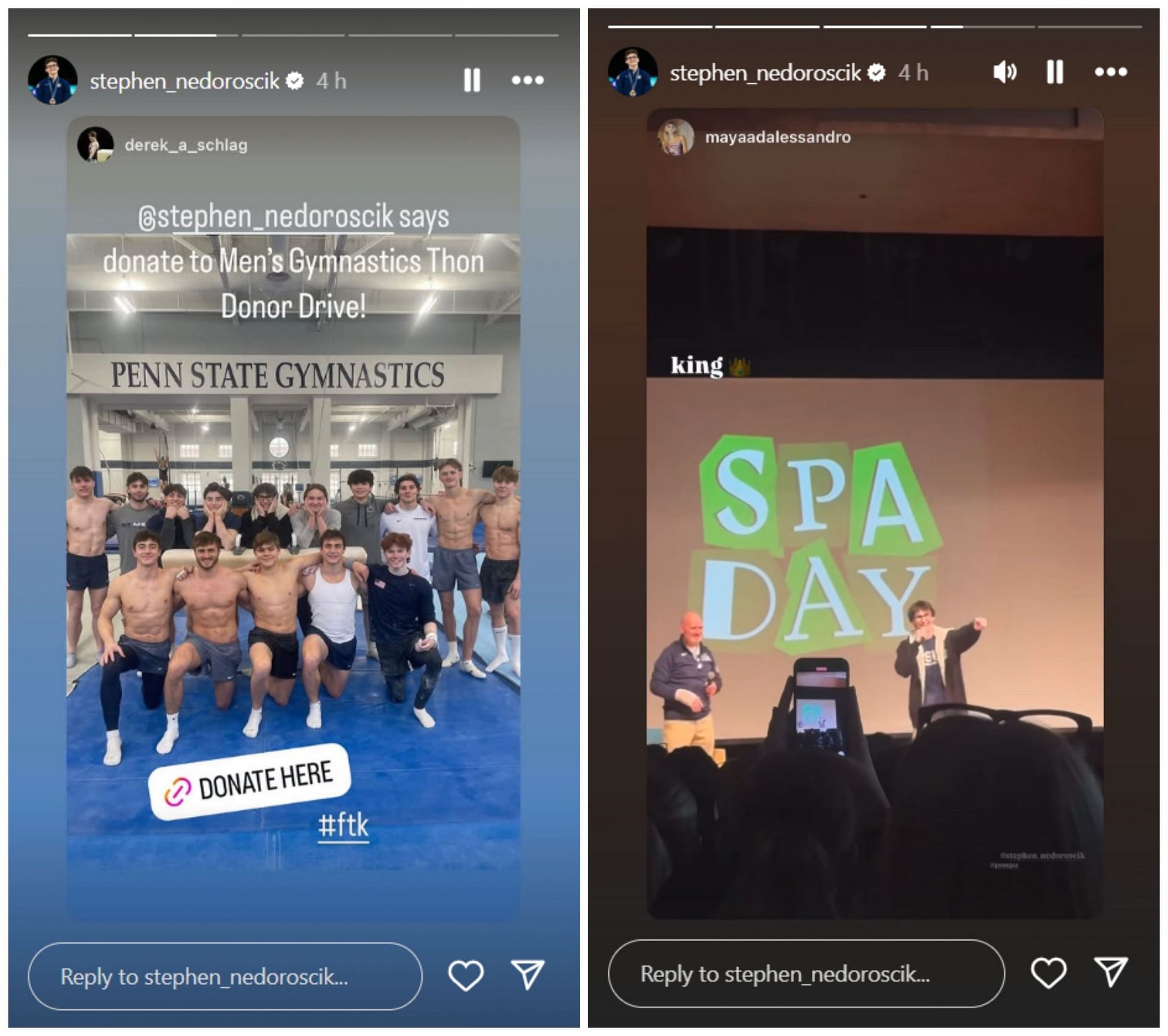This screenshot has height=1036, width=1168.
Task: Share left story via paper plane icon
Action: (527, 975)
